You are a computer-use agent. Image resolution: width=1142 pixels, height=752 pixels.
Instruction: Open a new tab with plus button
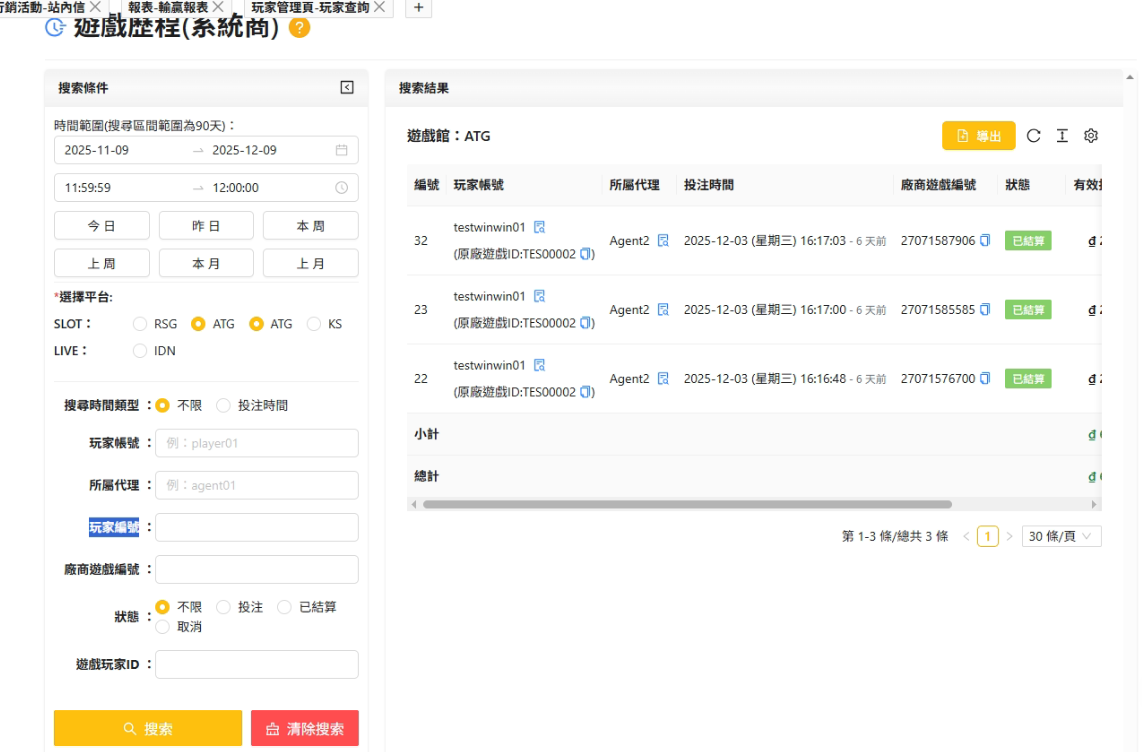coord(418,7)
